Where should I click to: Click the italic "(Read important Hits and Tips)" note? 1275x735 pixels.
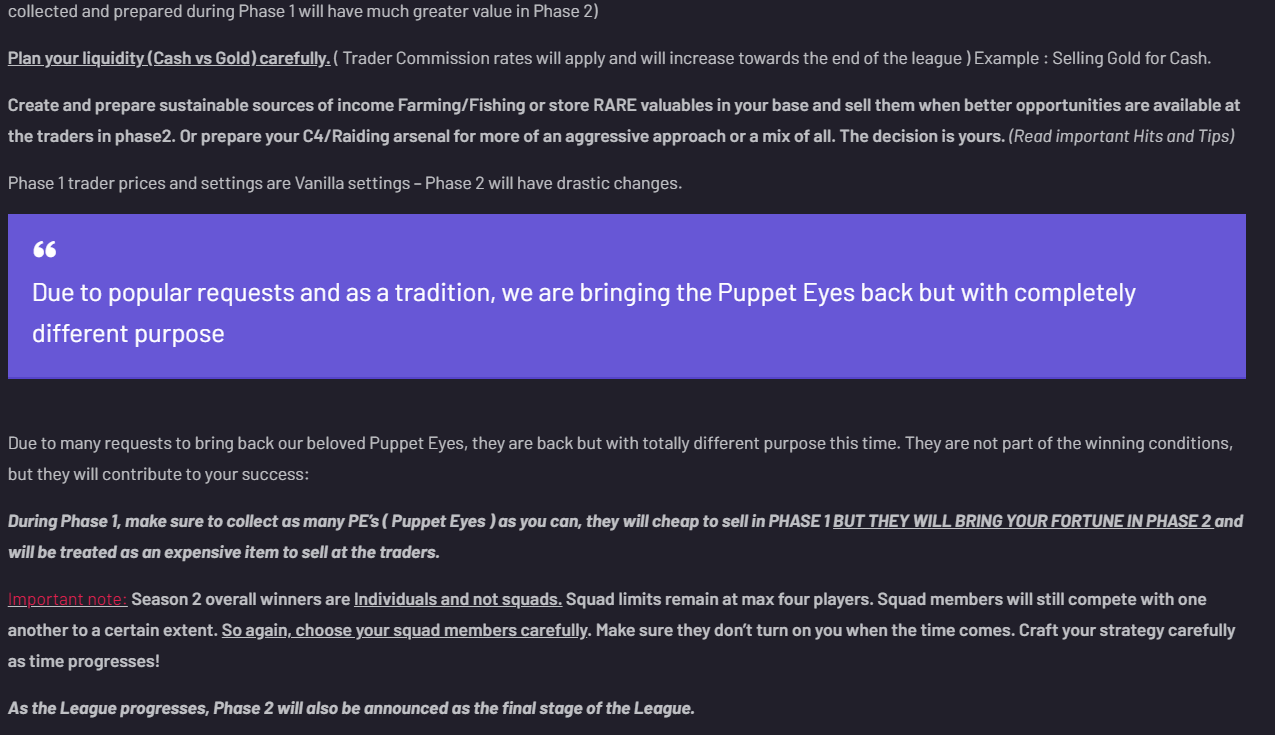pos(1121,136)
